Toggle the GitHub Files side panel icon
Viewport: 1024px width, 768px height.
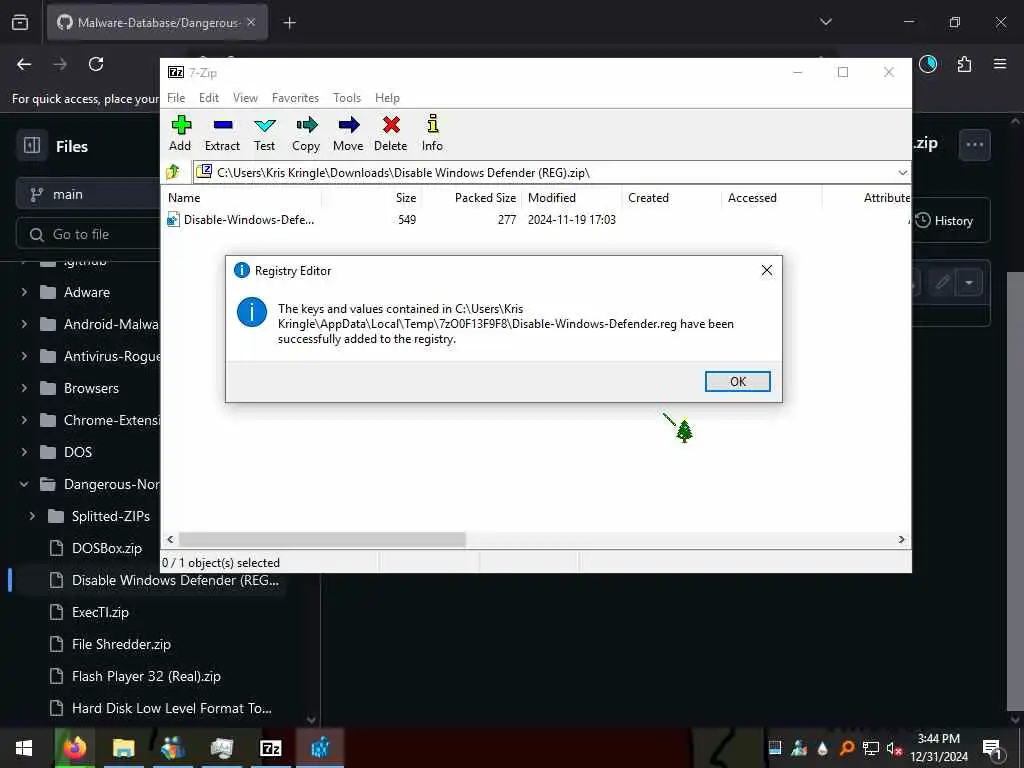coord(32,145)
